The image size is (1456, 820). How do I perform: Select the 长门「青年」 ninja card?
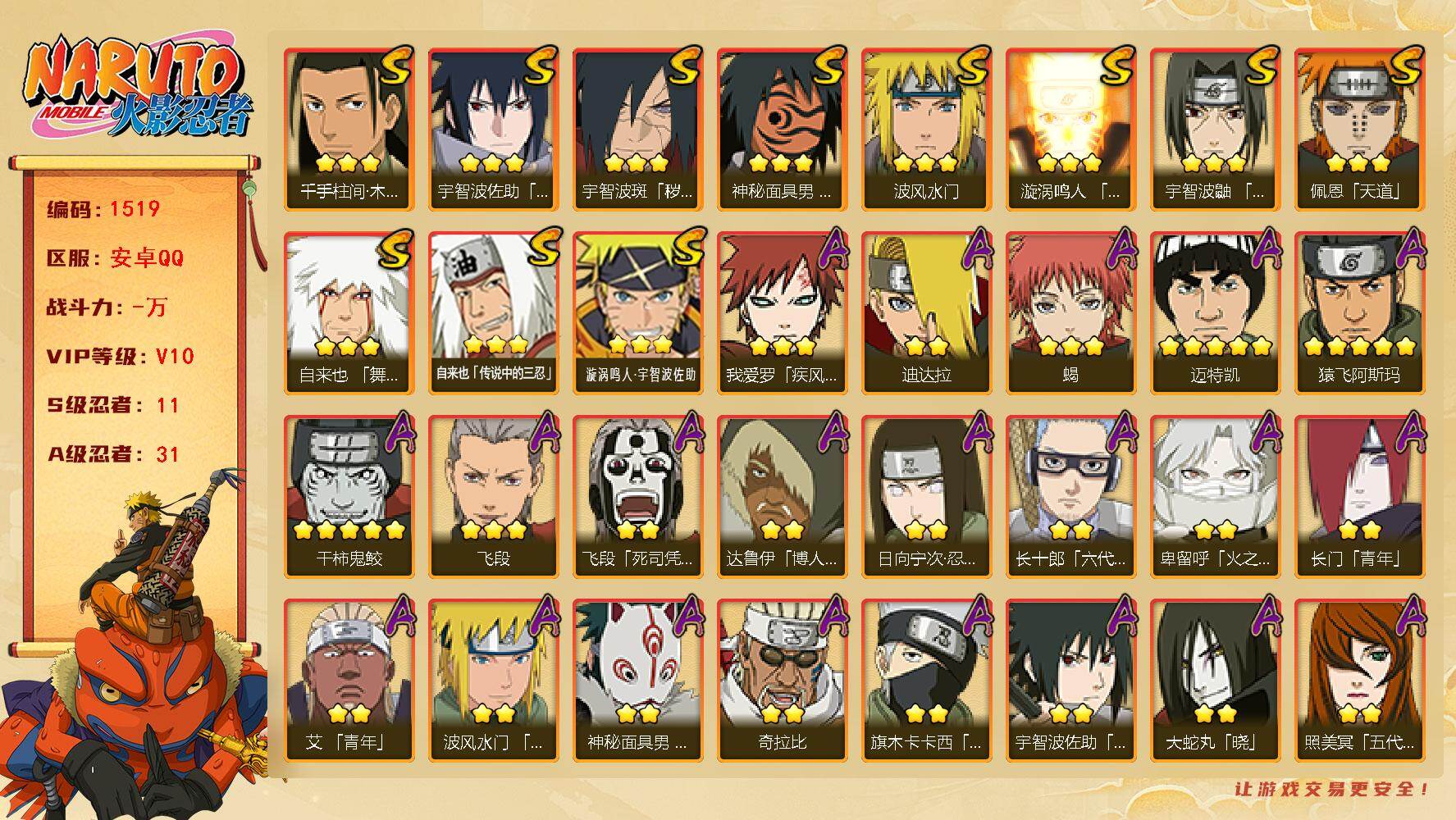[x=1359, y=496]
